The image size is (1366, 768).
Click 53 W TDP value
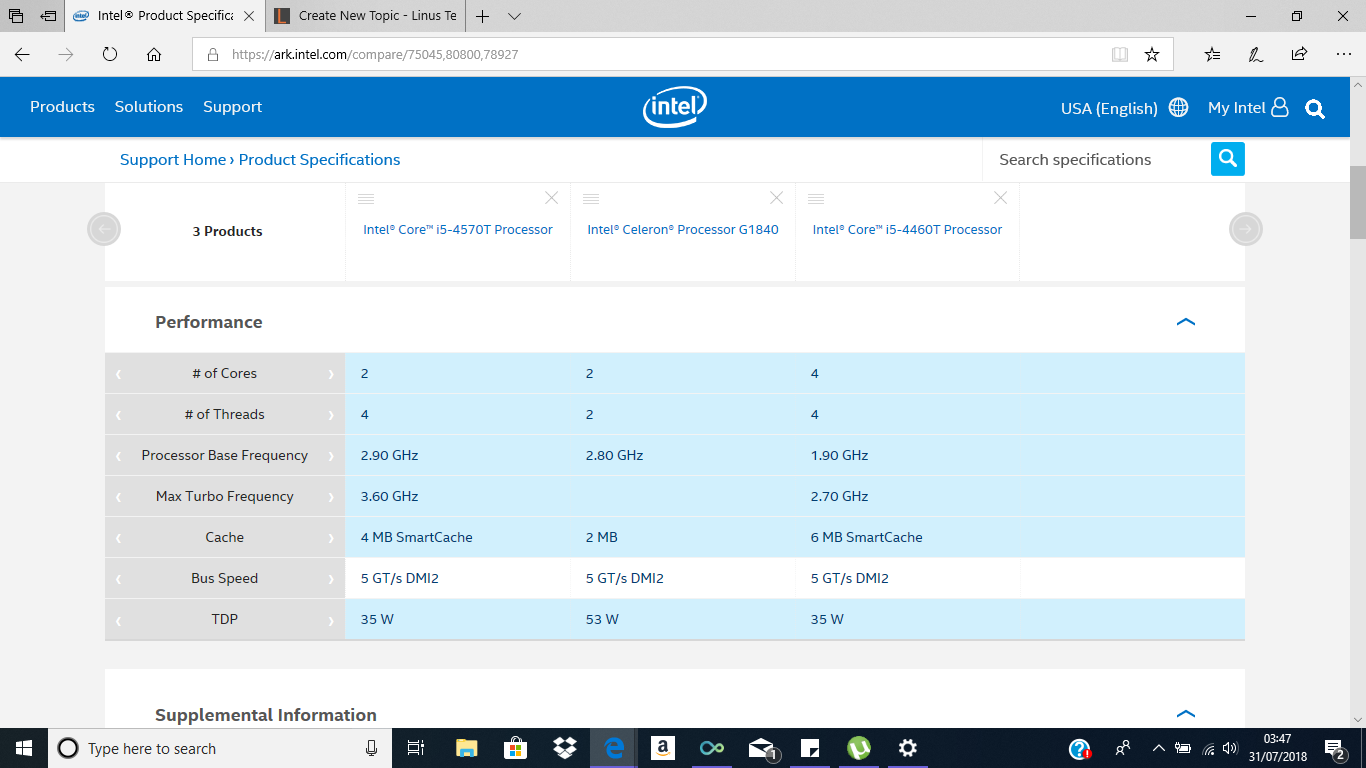[x=602, y=619]
